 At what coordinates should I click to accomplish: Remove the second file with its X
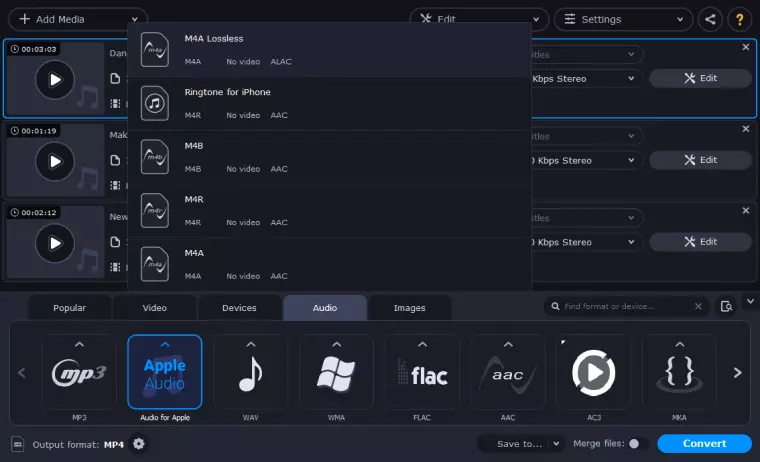[745, 129]
